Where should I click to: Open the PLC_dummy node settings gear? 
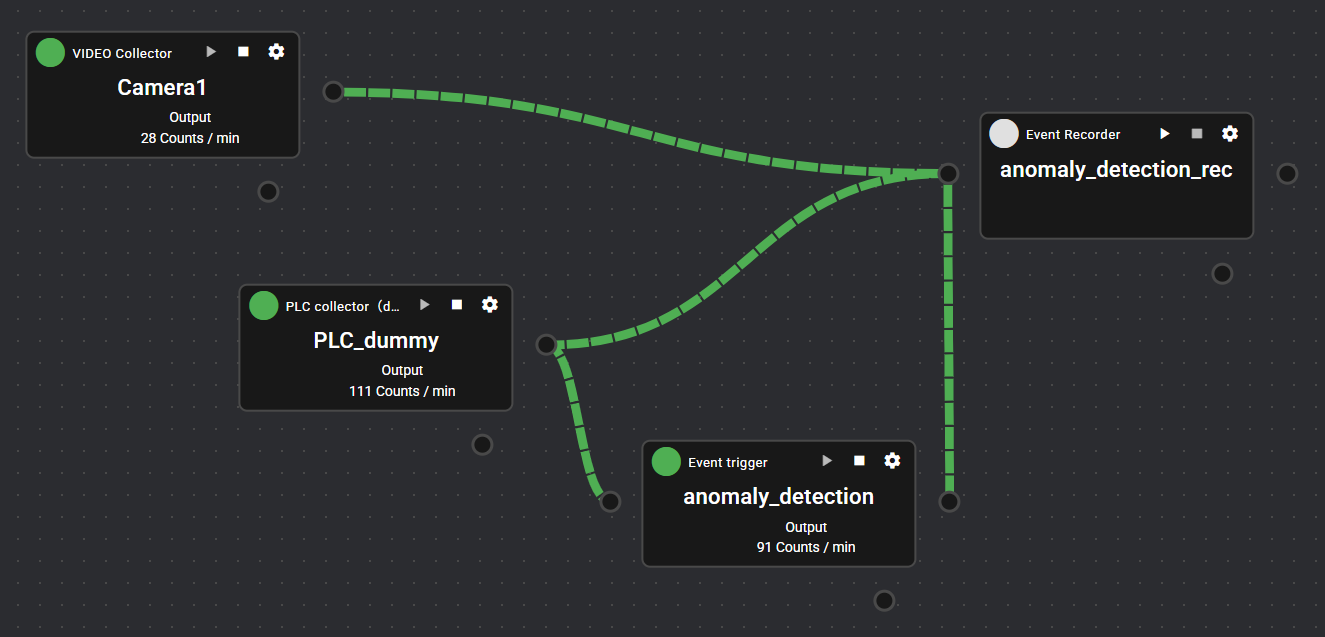(x=490, y=304)
